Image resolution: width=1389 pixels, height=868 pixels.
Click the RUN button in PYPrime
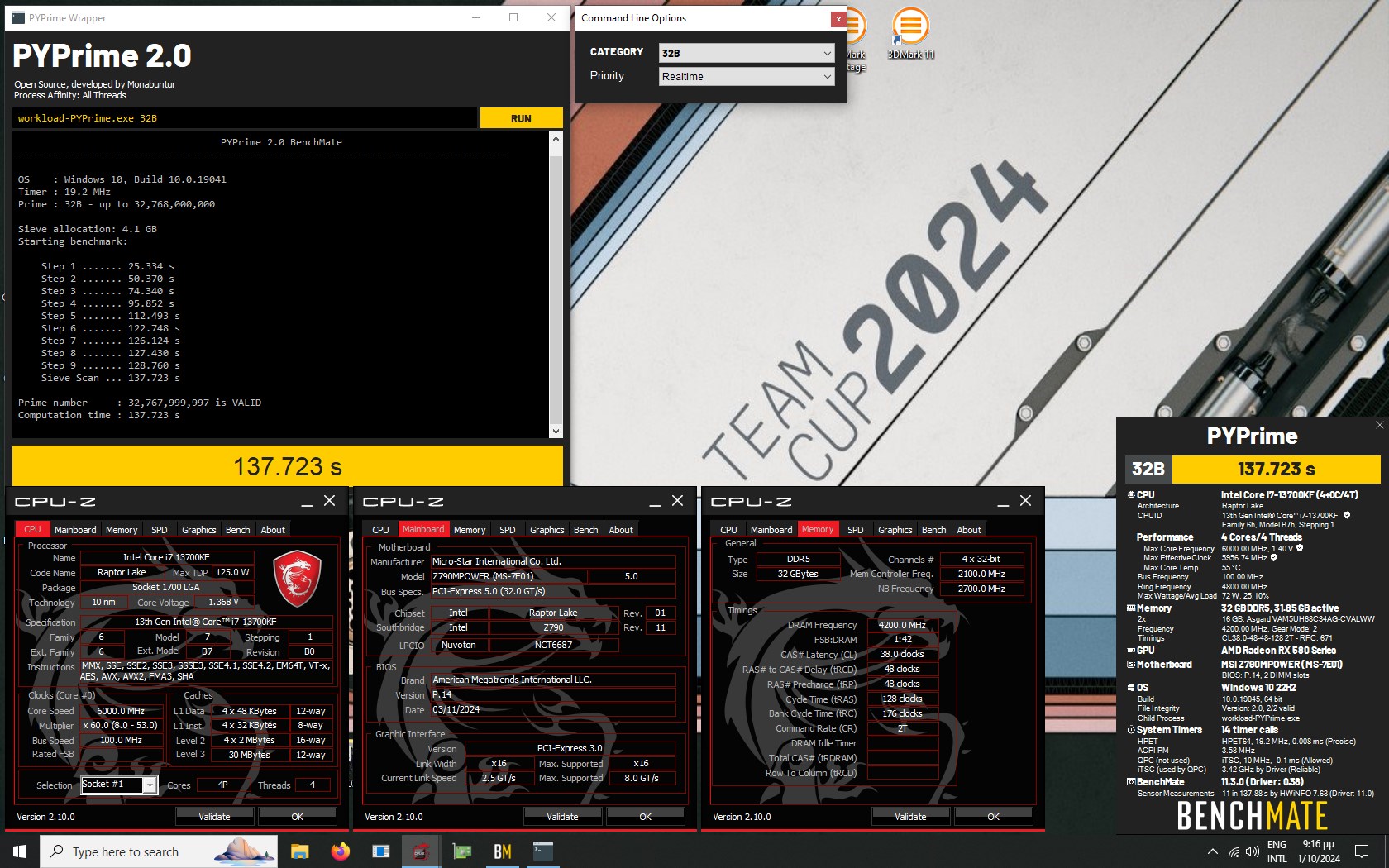(x=521, y=118)
